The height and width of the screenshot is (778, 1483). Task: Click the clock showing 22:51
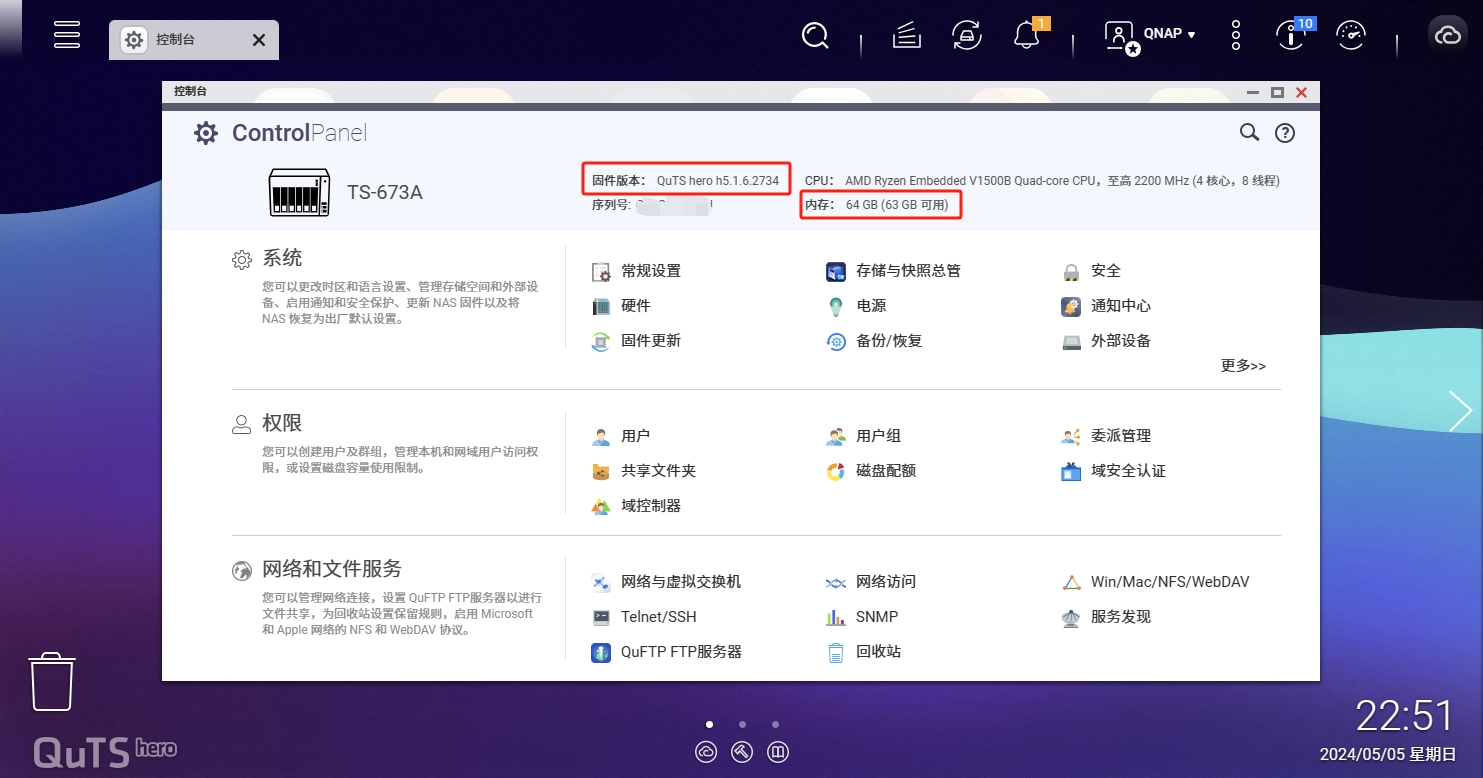1404,716
